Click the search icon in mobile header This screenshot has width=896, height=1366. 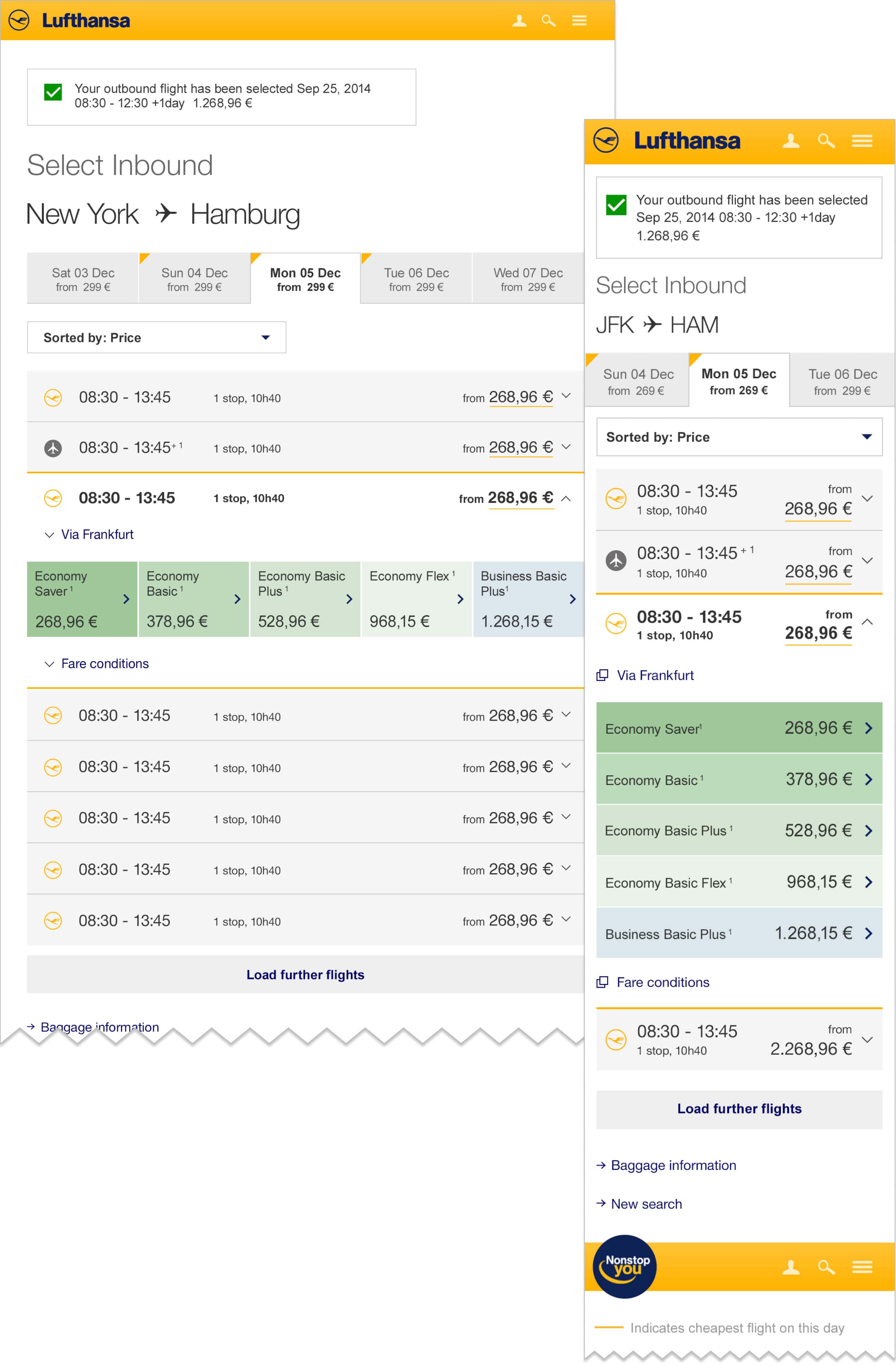825,141
